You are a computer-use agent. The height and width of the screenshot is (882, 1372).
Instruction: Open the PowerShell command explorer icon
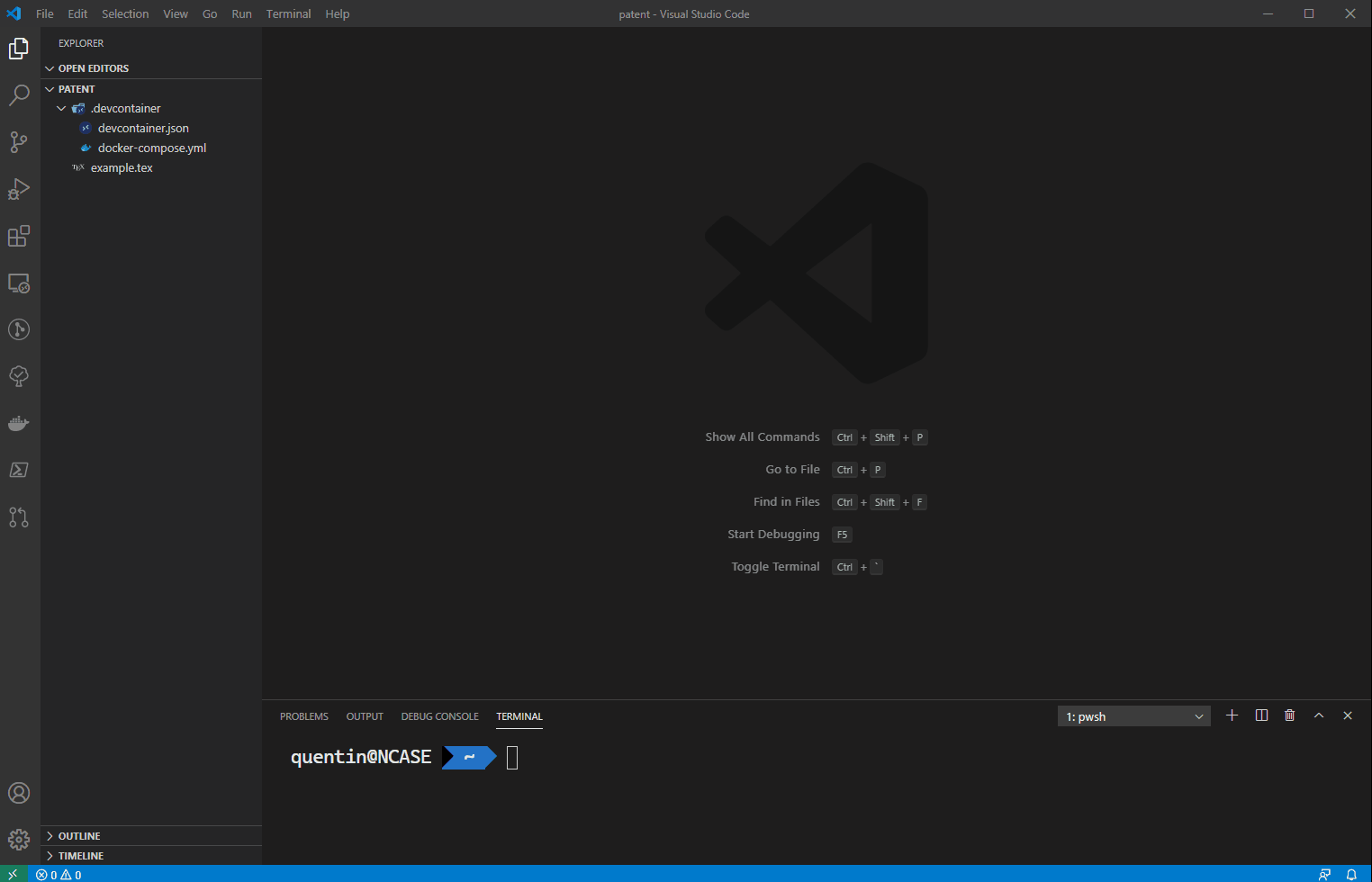click(19, 470)
